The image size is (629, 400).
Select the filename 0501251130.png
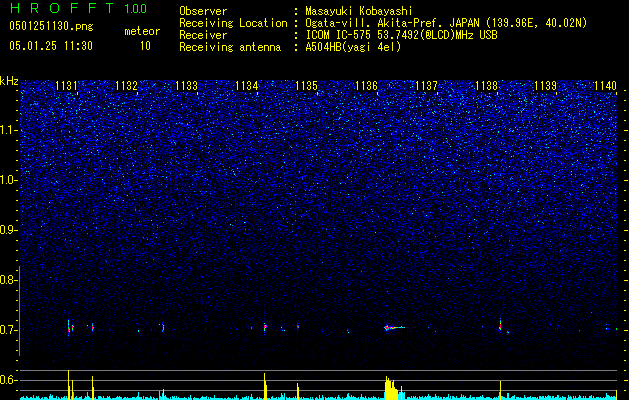click(x=51, y=27)
